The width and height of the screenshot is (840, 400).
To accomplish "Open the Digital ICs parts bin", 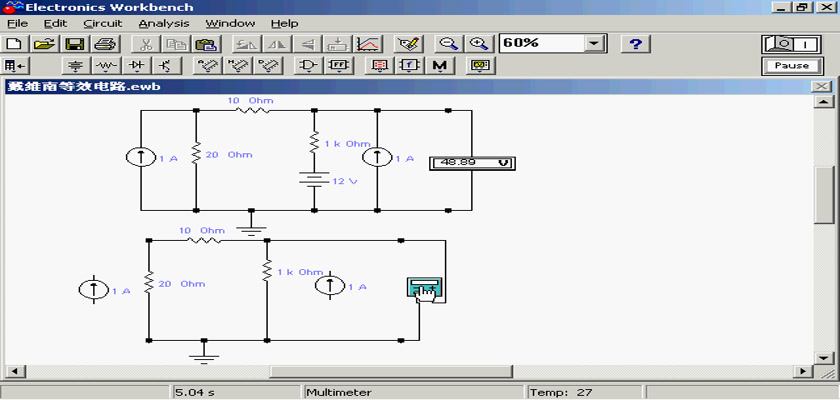I will tap(267, 66).
